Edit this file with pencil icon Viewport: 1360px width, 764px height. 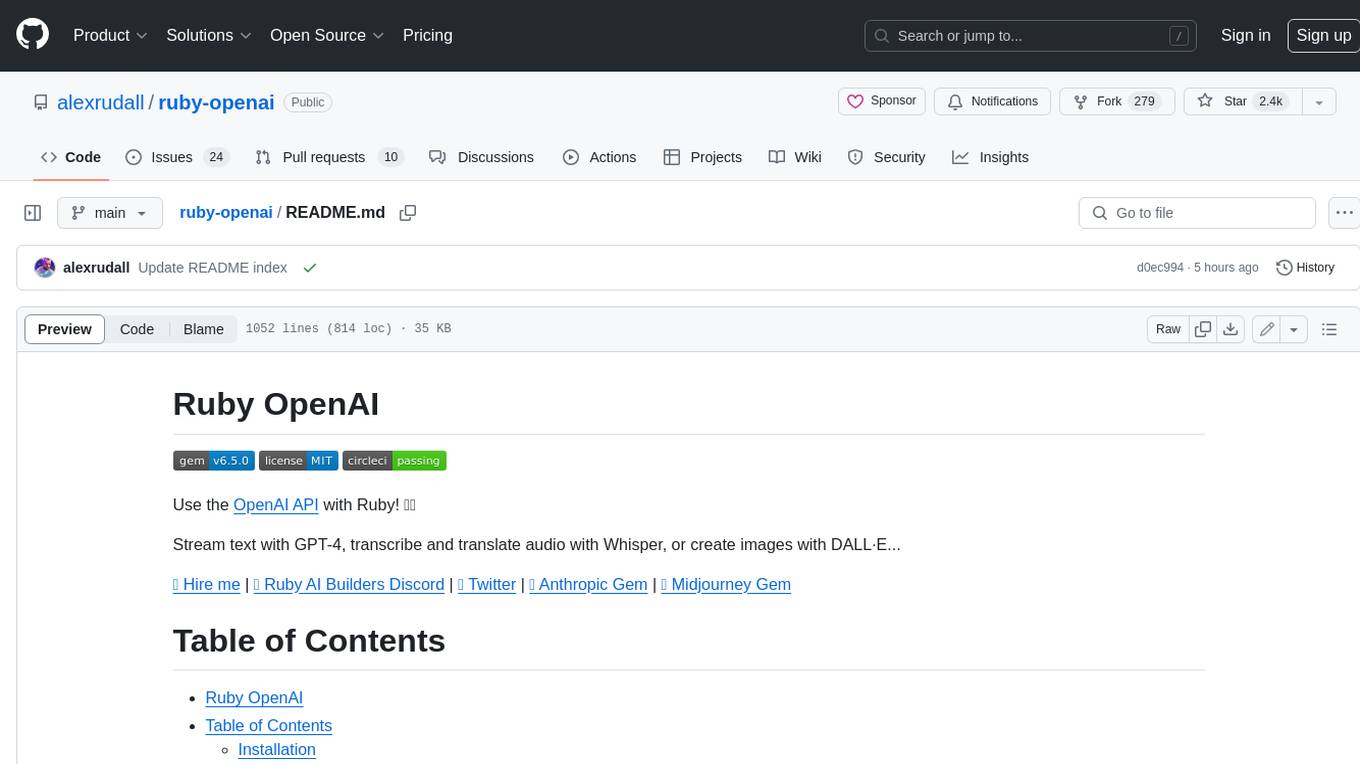tap(1267, 329)
